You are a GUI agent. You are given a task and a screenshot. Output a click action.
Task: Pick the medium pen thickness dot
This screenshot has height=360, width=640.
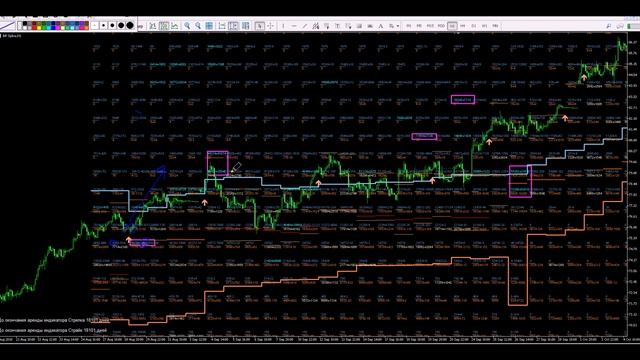[x=112, y=25]
